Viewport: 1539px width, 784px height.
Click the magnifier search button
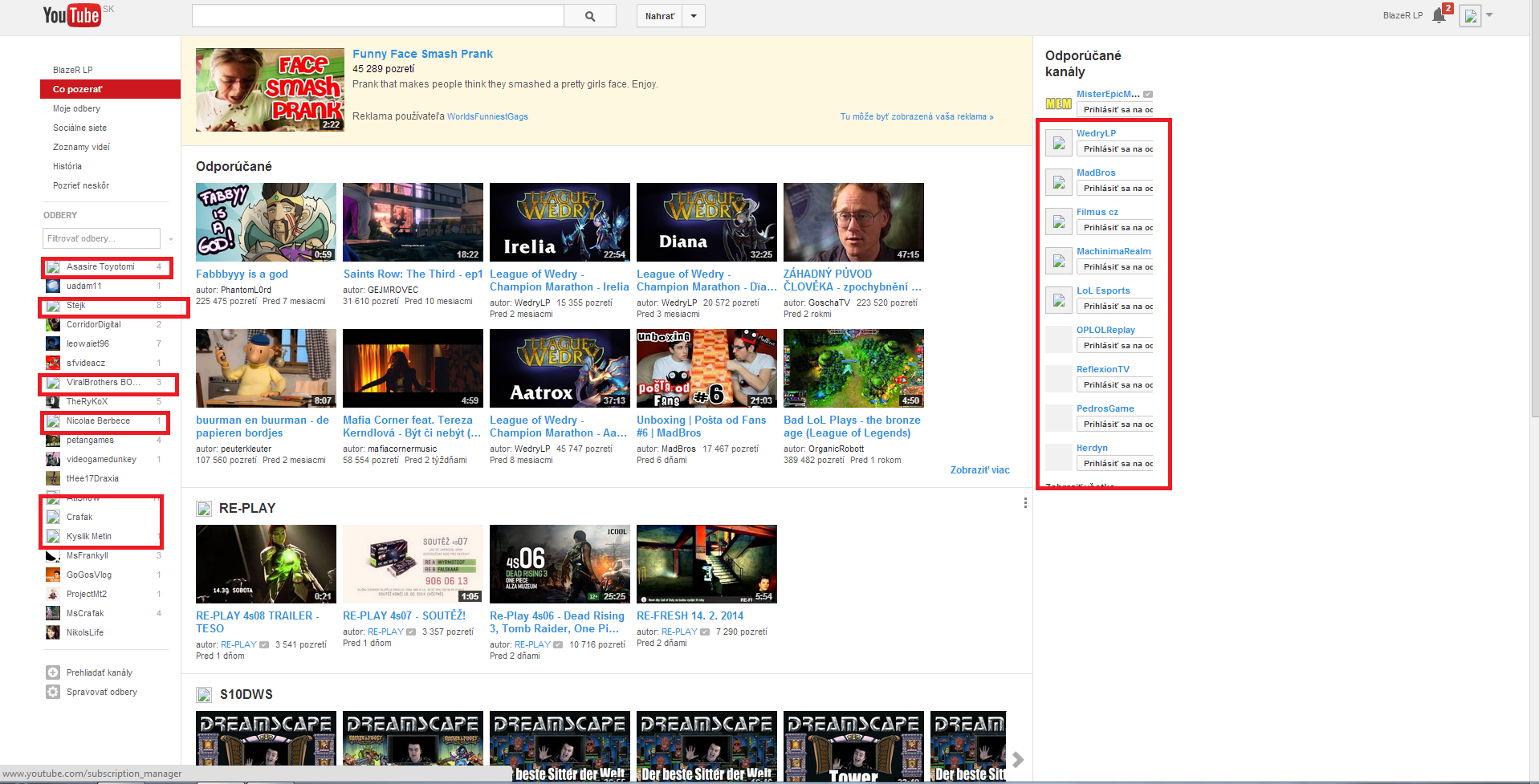coord(590,16)
